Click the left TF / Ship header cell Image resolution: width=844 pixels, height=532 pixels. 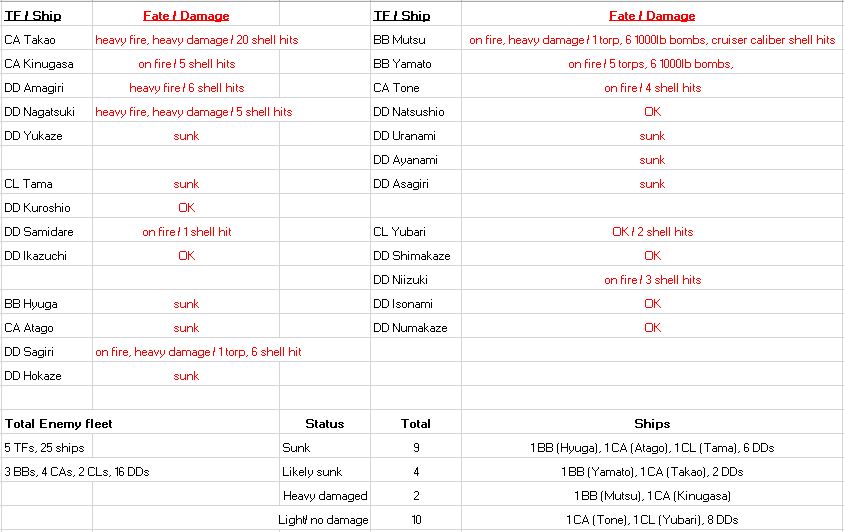32,16
